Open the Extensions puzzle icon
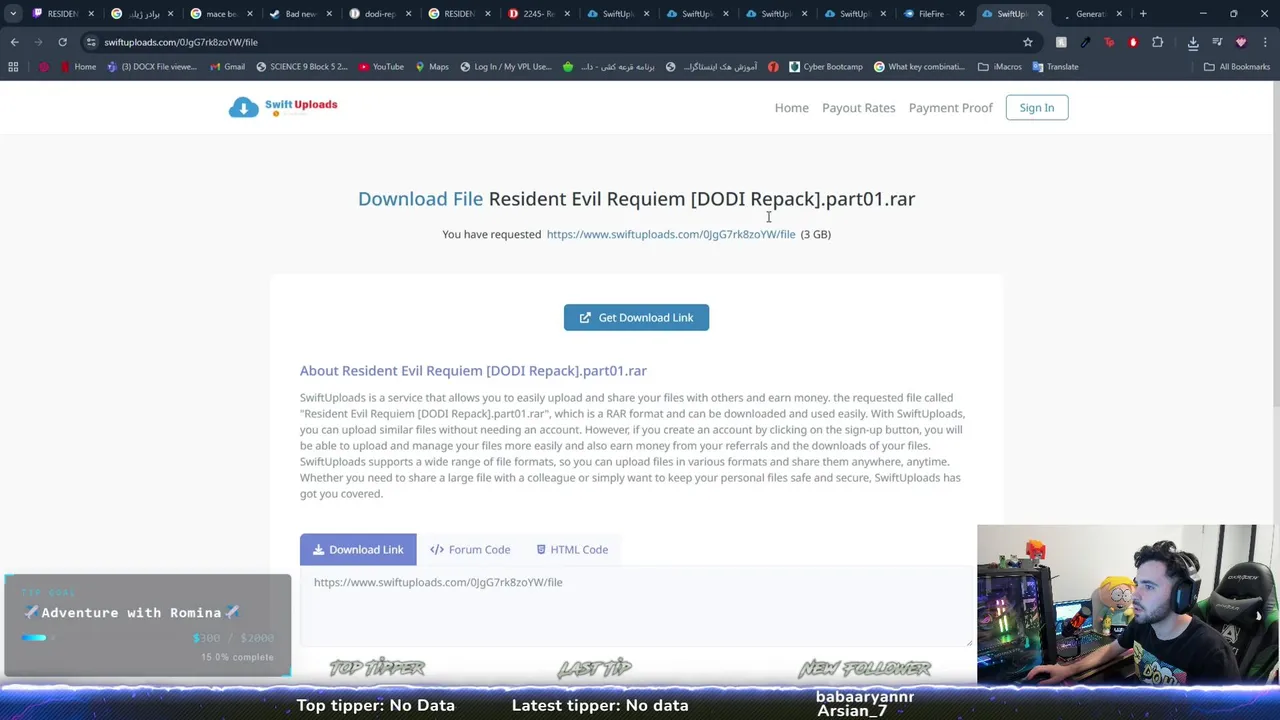The height and width of the screenshot is (720, 1280). [x=1157, y=42]
